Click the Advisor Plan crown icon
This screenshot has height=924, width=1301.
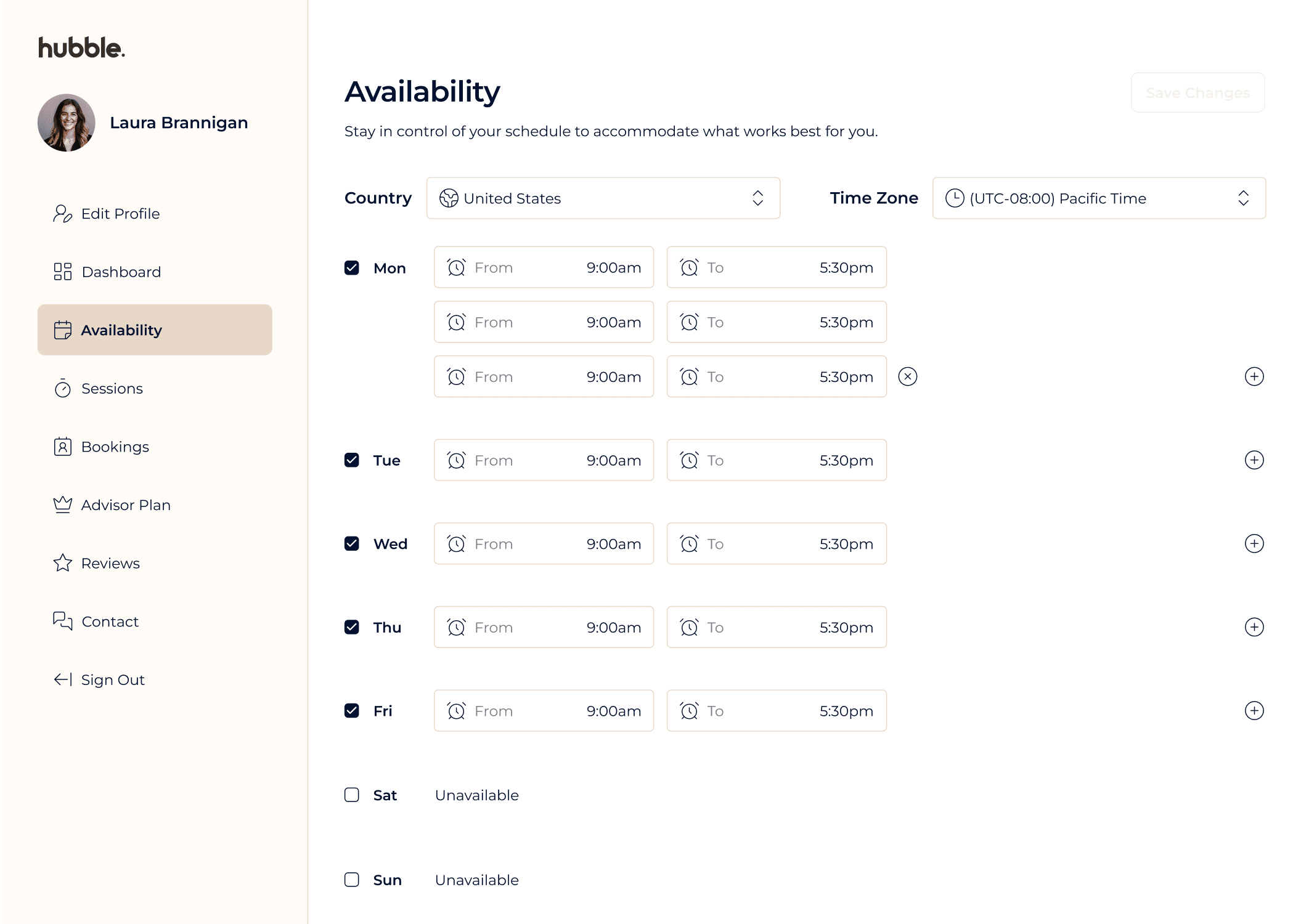[63, 505]
